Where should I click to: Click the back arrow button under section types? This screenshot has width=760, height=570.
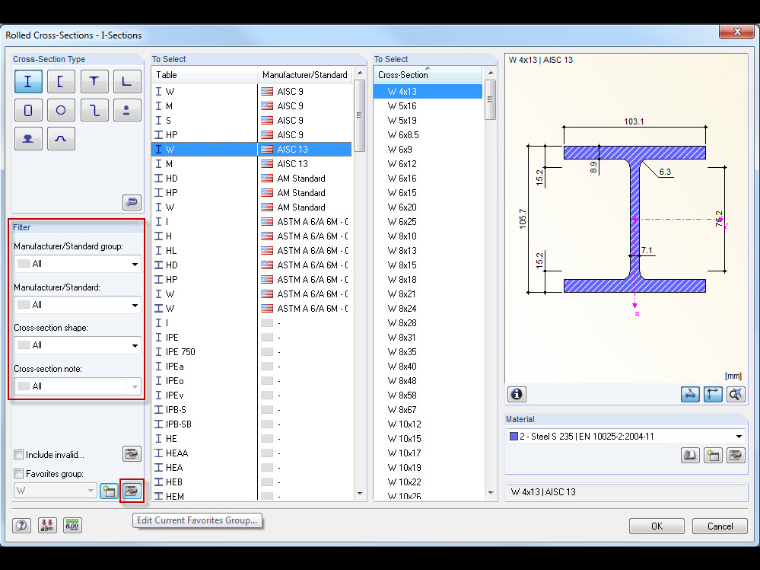point(132,202)
